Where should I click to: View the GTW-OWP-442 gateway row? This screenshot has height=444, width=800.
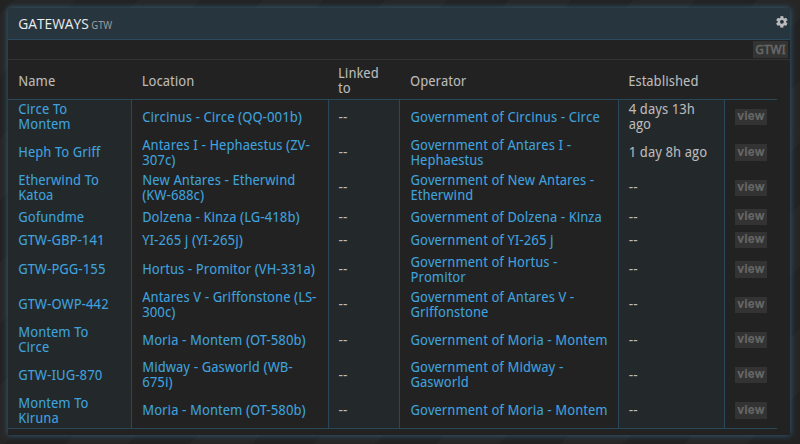click(750, 304)
